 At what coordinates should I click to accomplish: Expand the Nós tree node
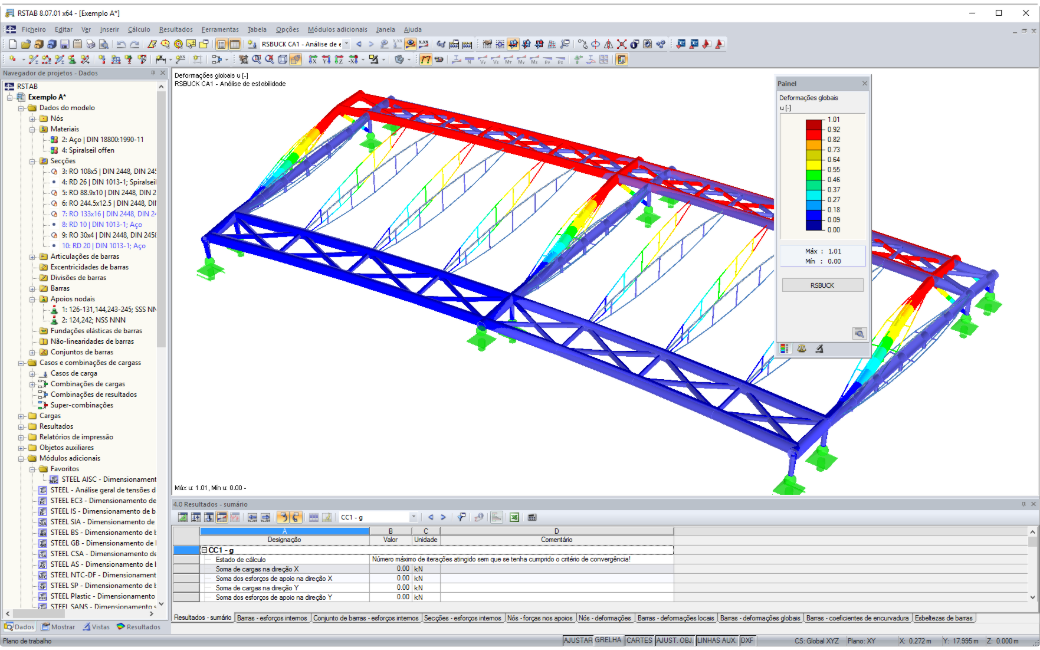point(32,119)
